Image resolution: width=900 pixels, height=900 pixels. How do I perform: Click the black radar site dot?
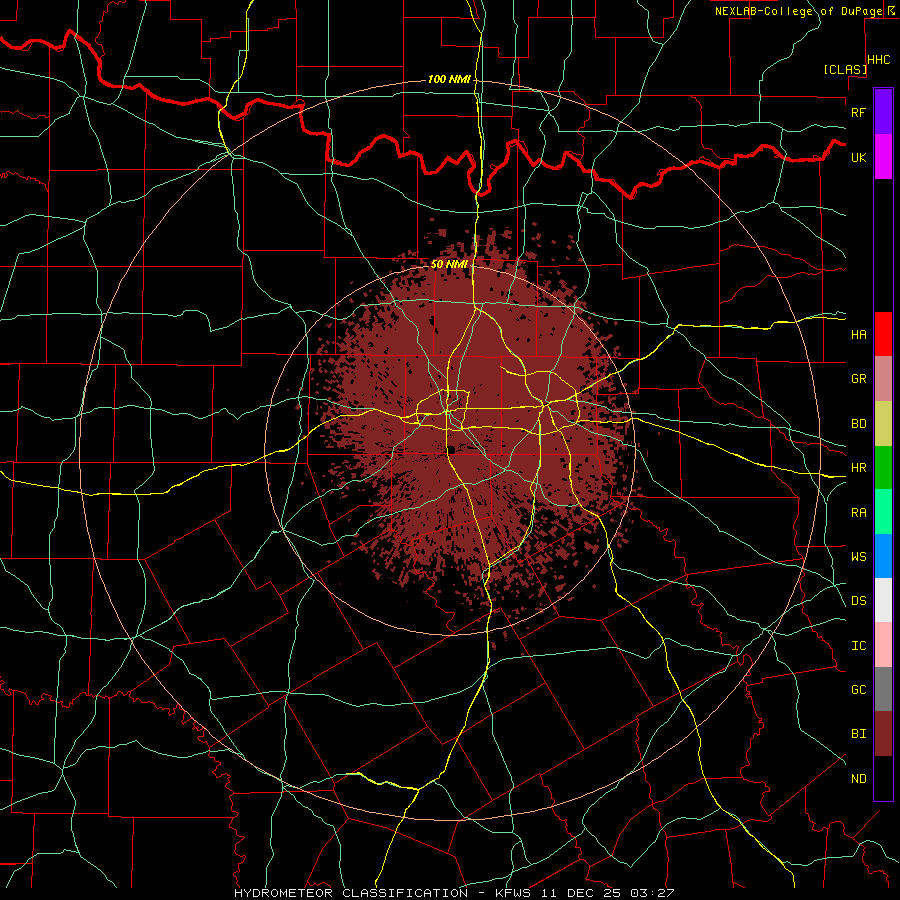451,449
